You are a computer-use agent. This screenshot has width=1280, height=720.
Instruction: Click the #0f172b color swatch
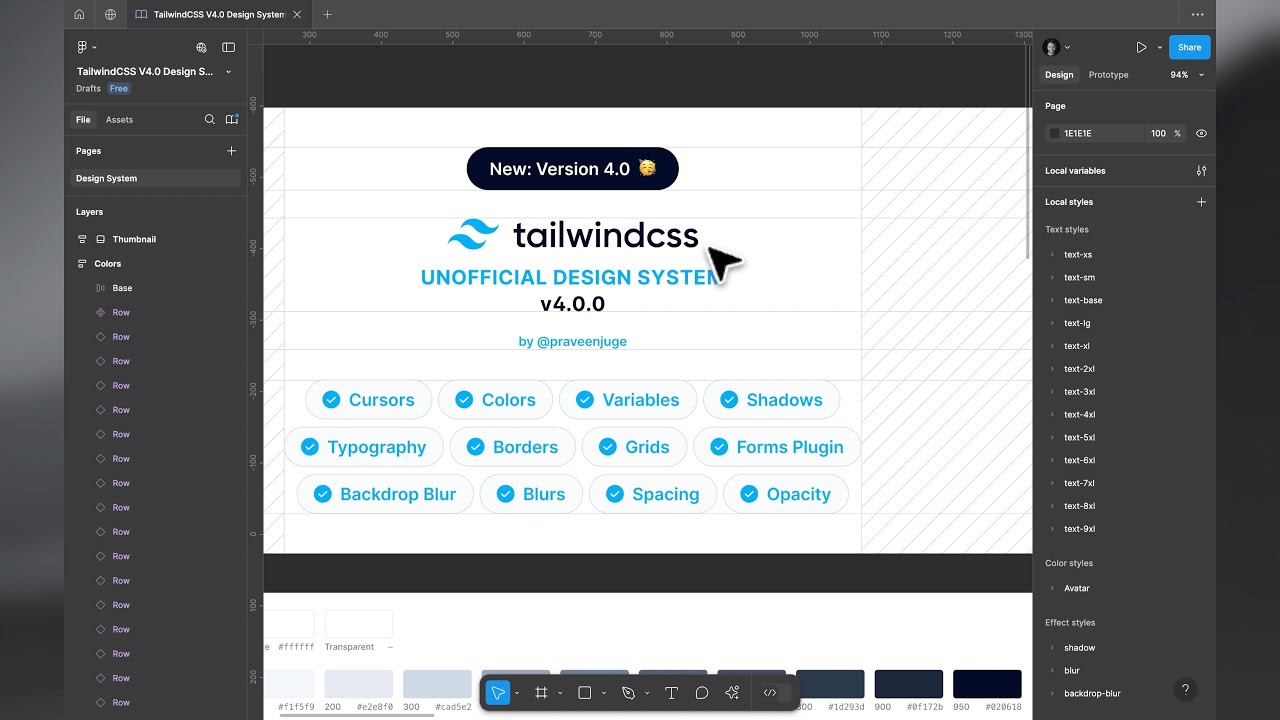tap(909, 684)
